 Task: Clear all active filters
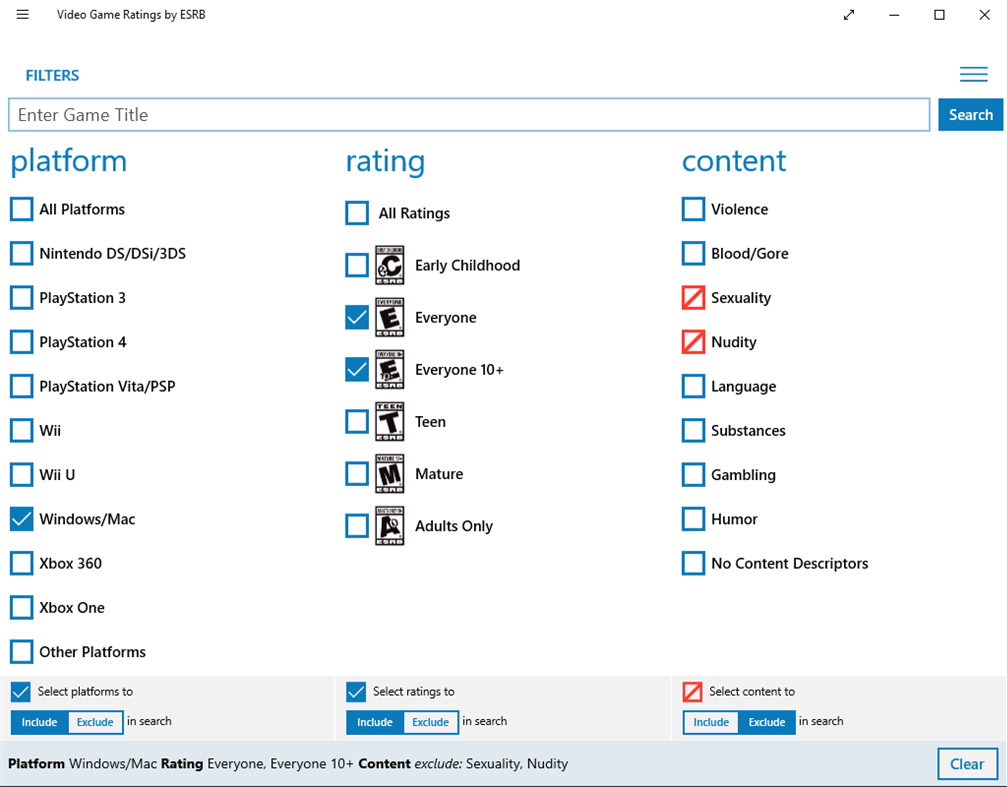tap(967, 763)
